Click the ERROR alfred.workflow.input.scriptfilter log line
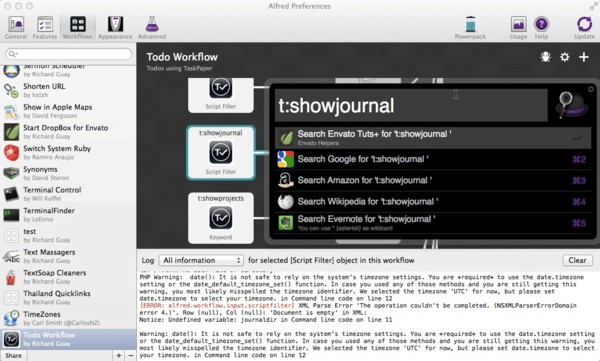The image size is (600, 361). tap(358, 309)
